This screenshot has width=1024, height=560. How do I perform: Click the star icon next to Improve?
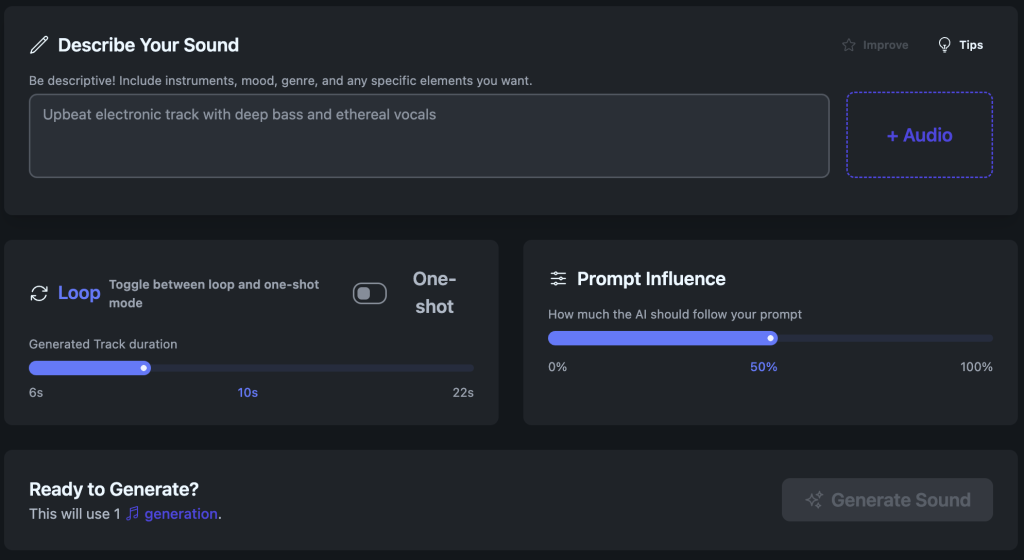pyautogui.click(x=849, y=45)
